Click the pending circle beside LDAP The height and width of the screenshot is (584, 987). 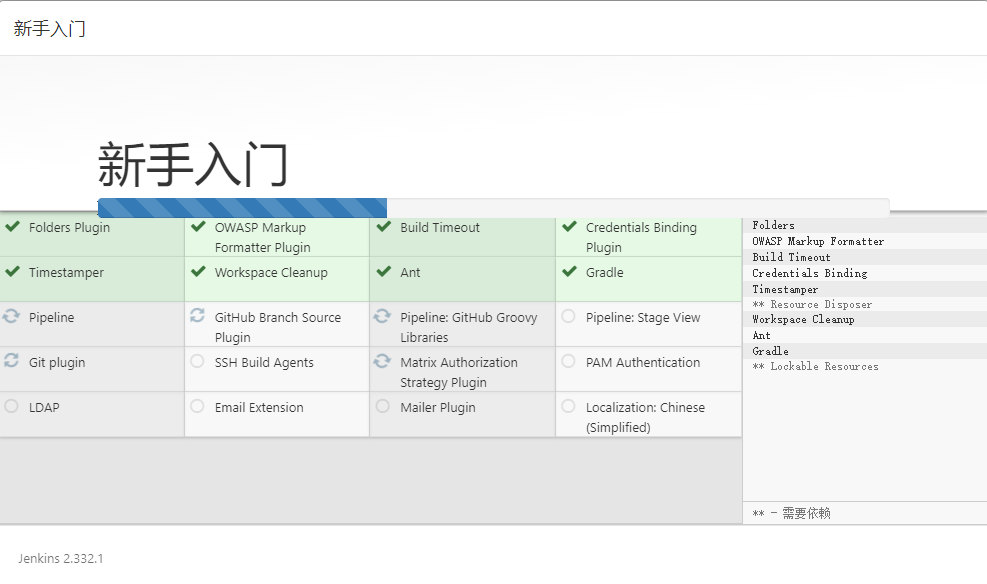pos(12,407)
